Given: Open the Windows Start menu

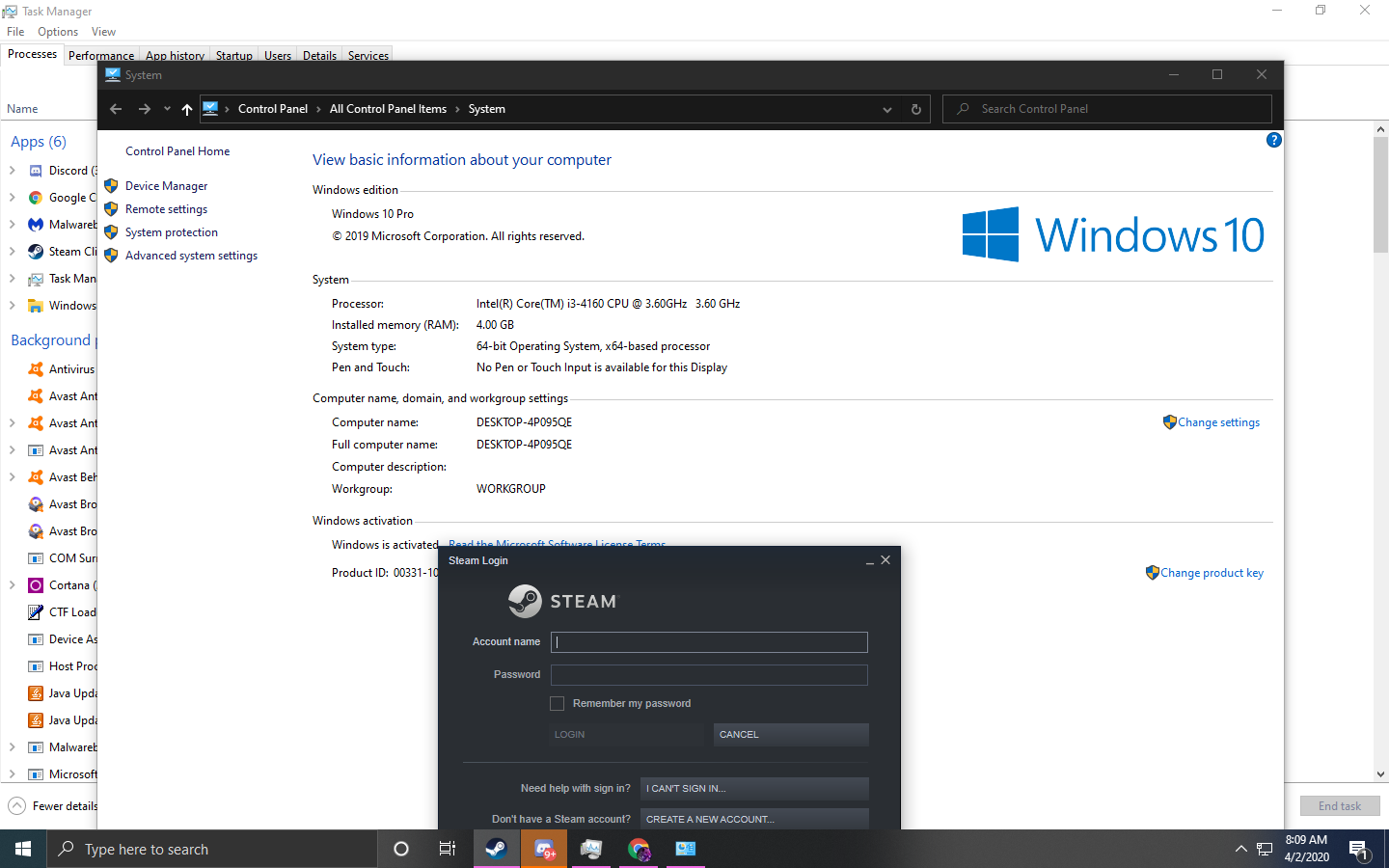Looking at the screenshot, I should pos(23,849).
